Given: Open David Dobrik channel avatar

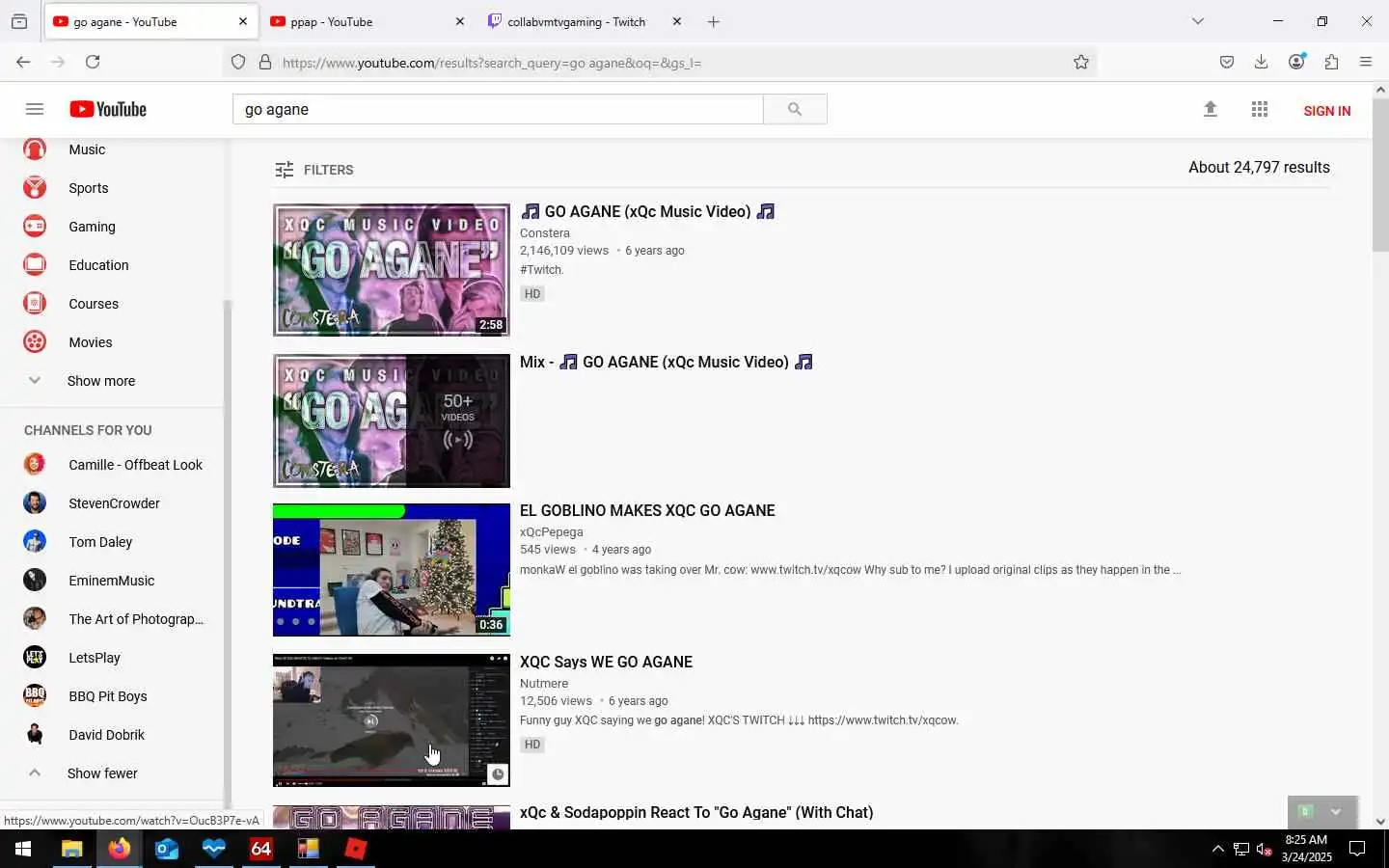Looking at the screenshot, I should pos(35,735).
